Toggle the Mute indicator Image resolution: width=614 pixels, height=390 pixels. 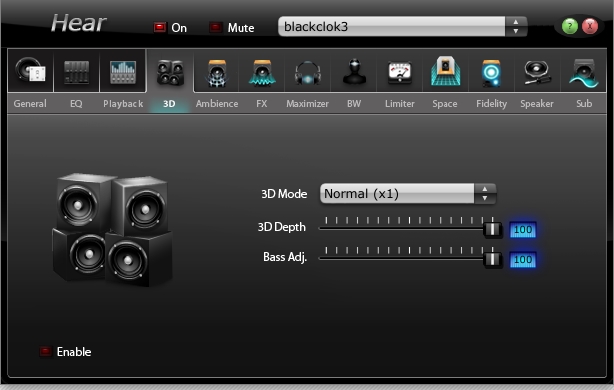[x=215, y=27]
